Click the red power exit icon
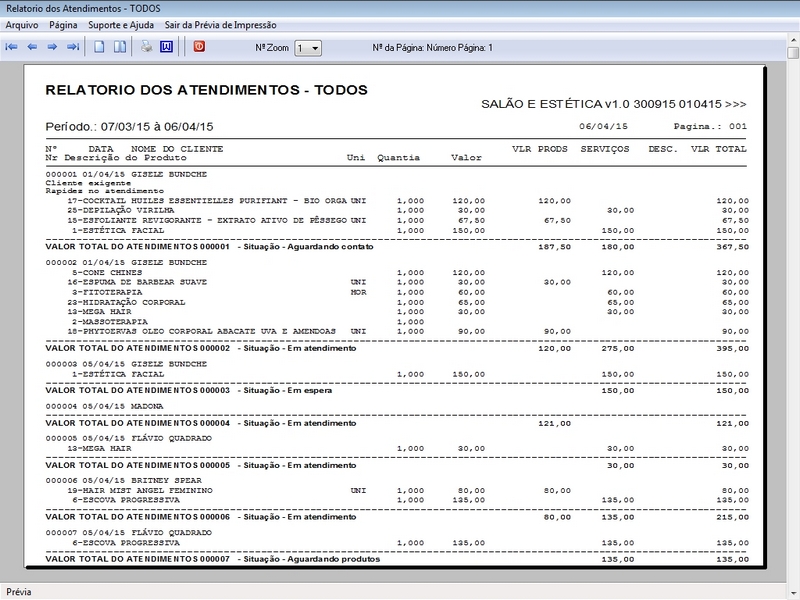This screenshot has width=800, height=600. tap(199, 46)
